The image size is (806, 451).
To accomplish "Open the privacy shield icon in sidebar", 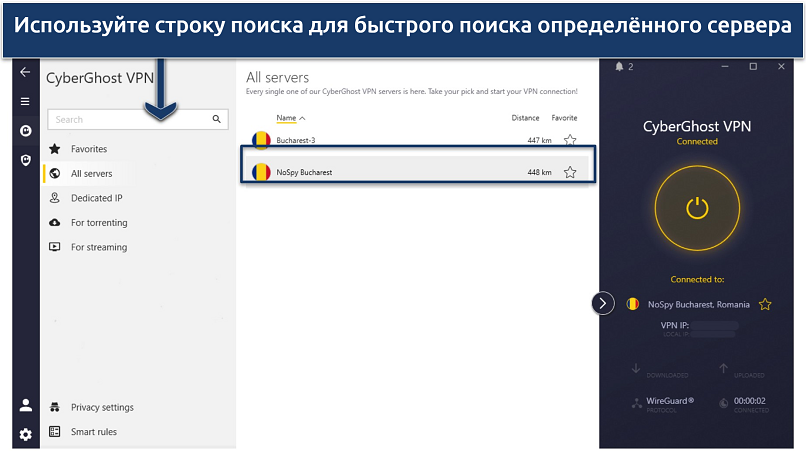I will (x=25, y=160).
